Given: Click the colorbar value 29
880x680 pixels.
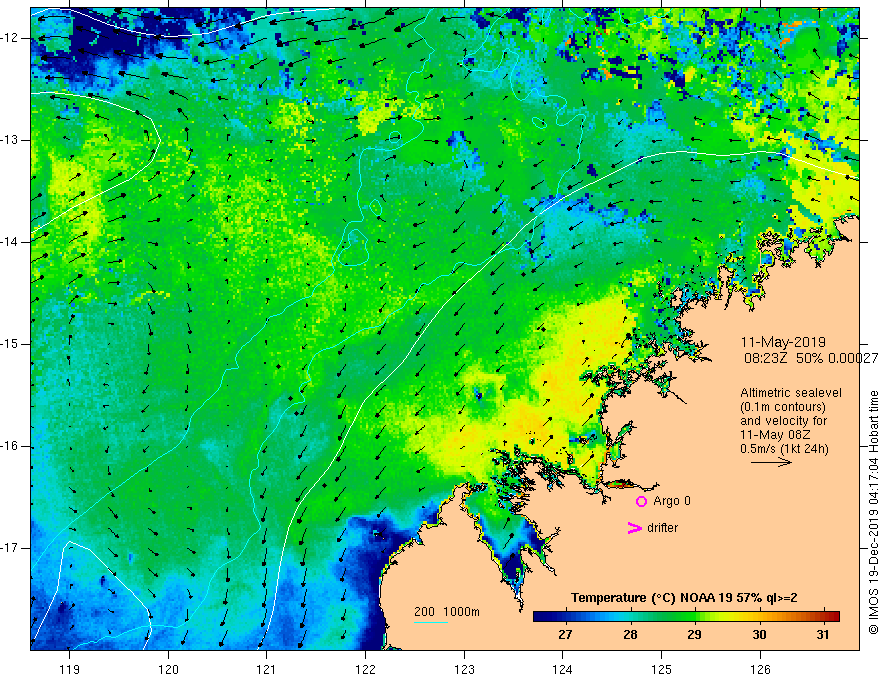Looking at the screenshot, I should point(694,635).
